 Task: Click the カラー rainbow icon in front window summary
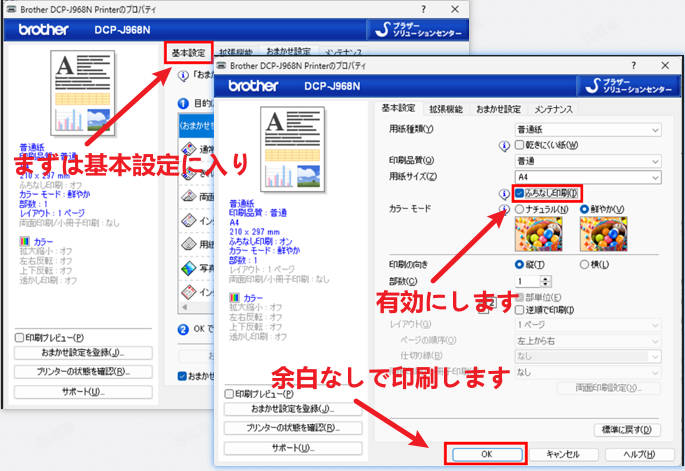(235, 298)
